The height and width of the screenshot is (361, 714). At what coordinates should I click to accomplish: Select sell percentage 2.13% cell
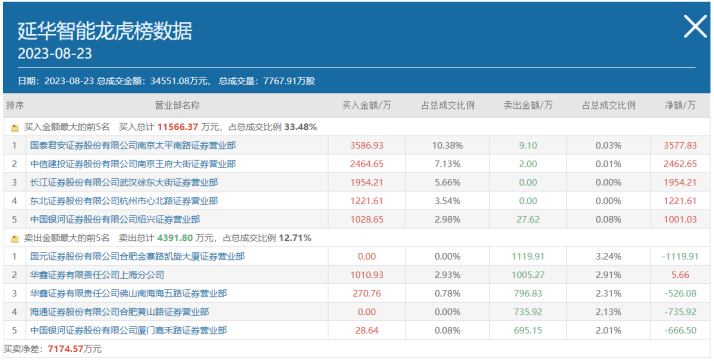click(x=608, y=312)
